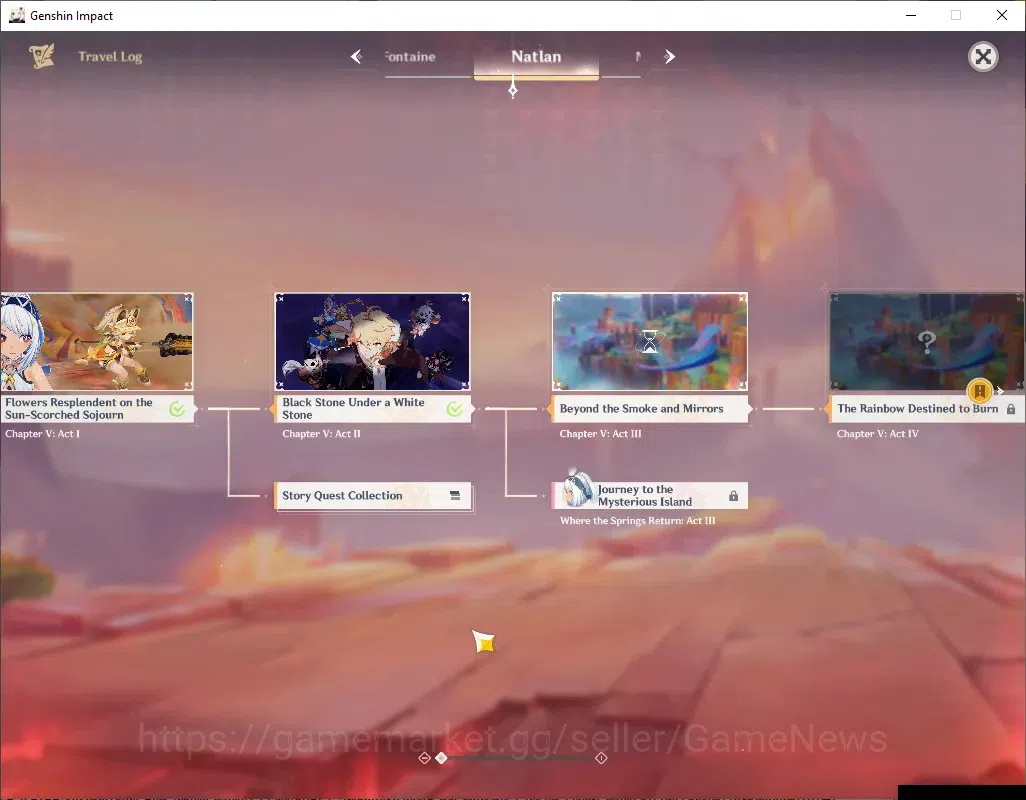Open Beyond the Smoke and Mirrors thumbnail

click(650, 341)
